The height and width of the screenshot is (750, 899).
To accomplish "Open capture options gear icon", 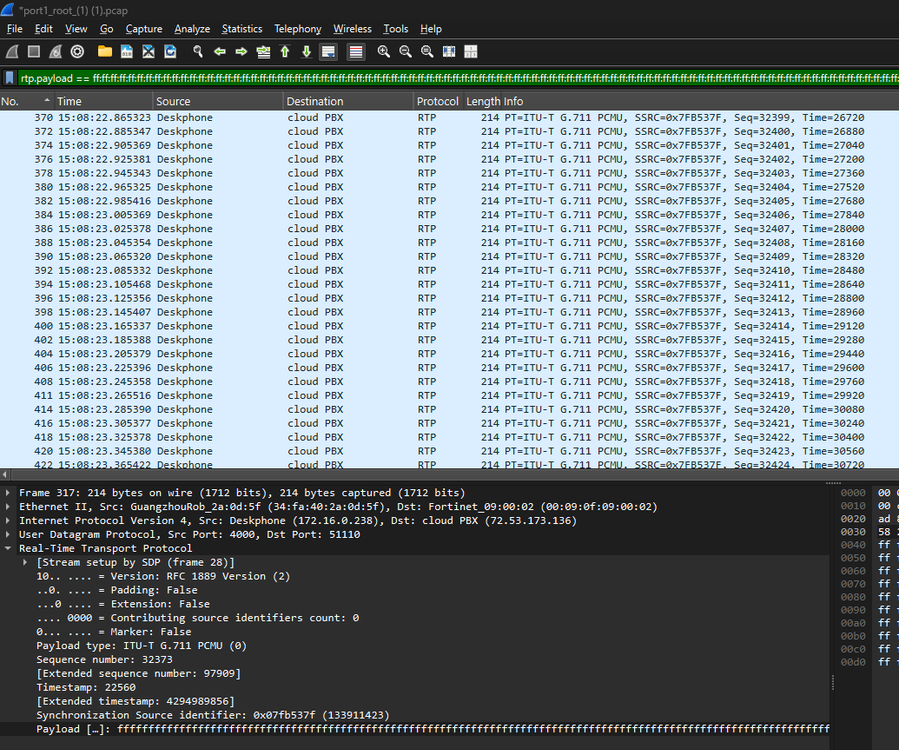I will (78, 51).
